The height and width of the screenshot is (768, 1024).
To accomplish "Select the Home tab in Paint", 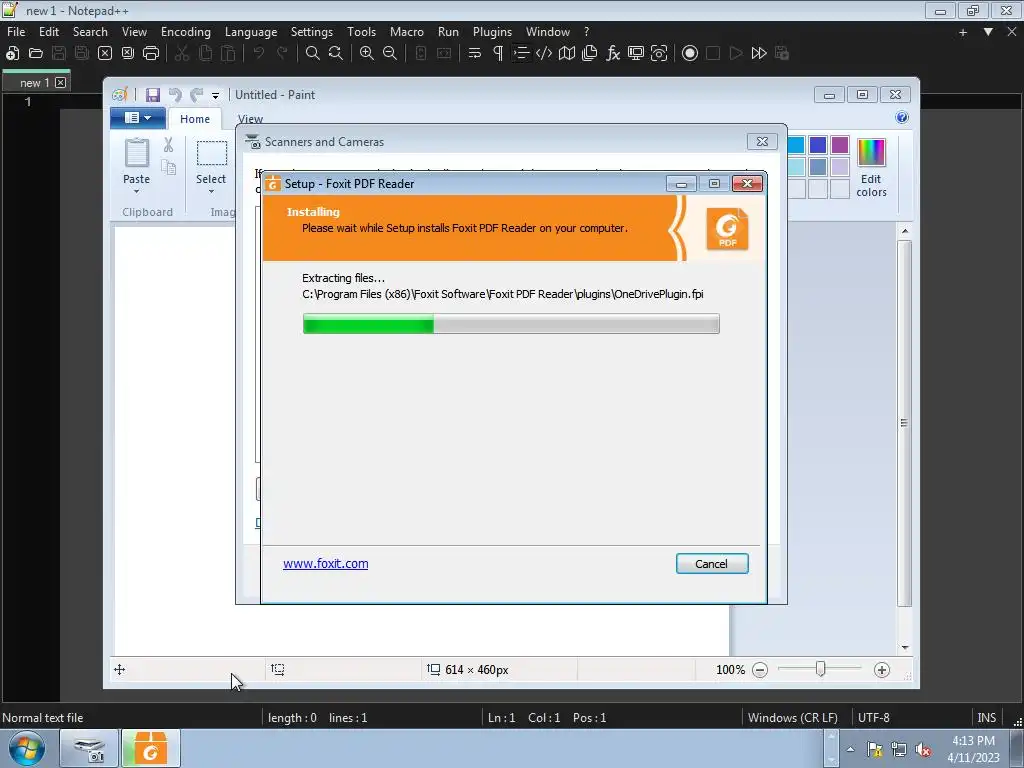I will (195, 119).
